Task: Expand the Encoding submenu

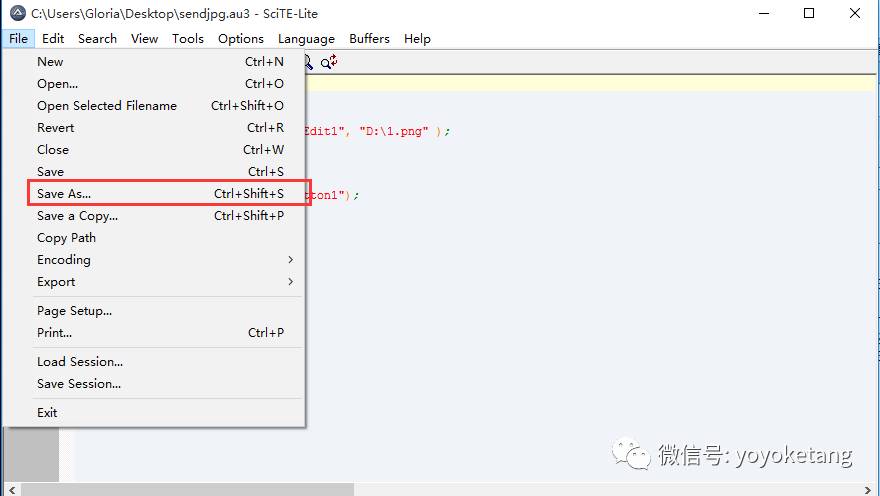Action: tap(154, 260)
